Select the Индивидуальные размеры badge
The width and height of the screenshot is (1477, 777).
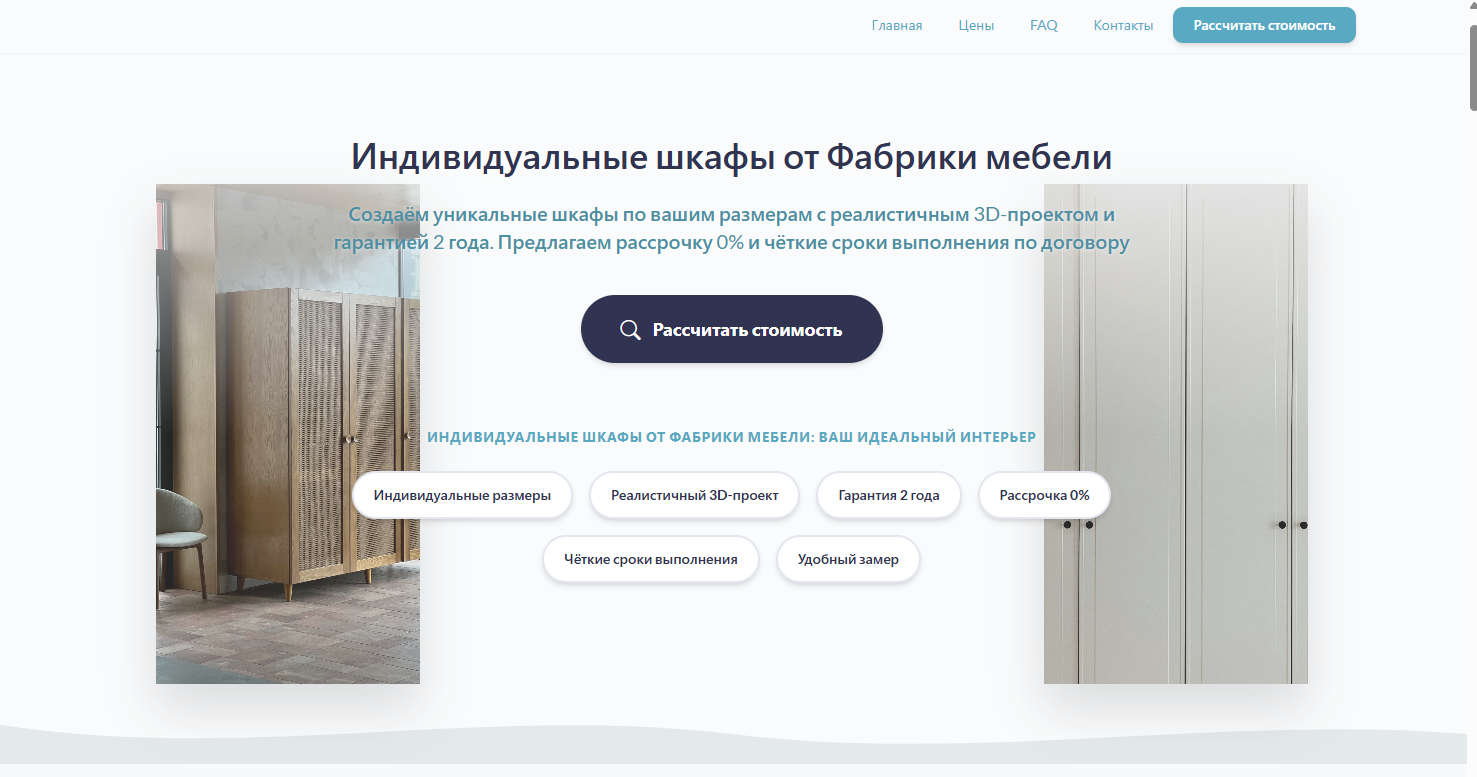(461, 494)
